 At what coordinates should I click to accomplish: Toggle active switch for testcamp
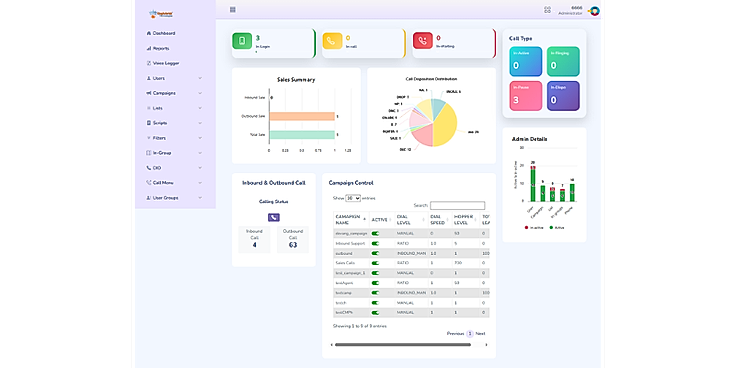(x=376, y=292)
